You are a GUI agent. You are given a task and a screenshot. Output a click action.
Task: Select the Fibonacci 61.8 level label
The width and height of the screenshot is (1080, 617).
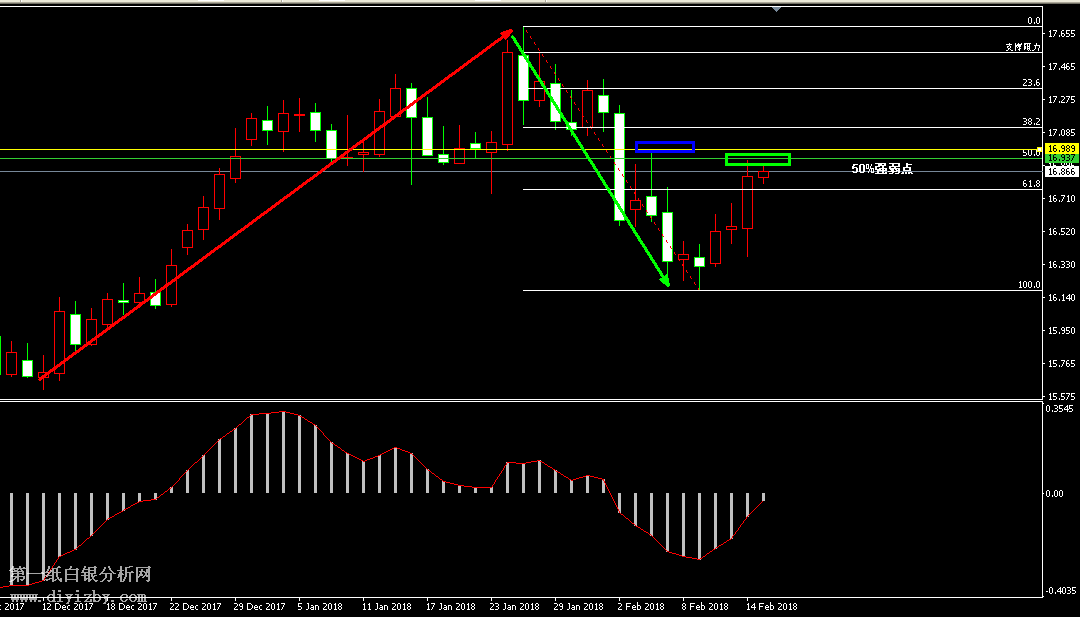[x=1031, y=184]
